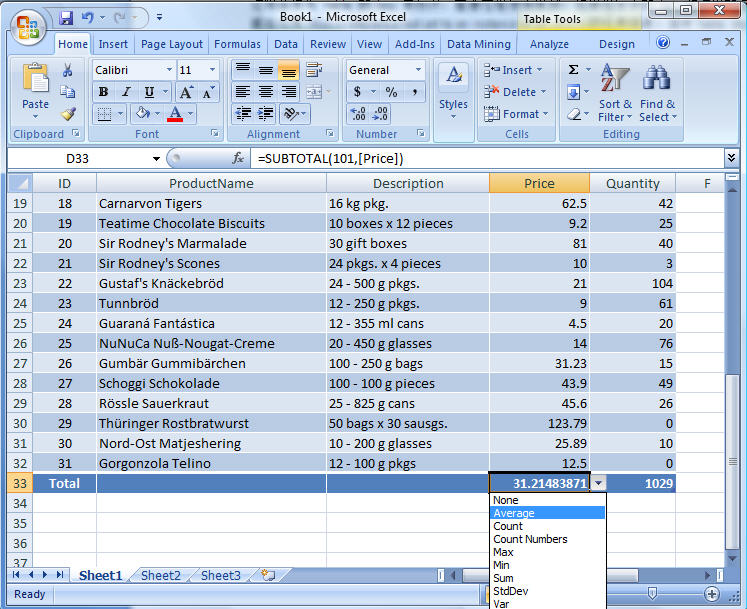Save the workbook via Quick Access
The image size is (747, 609).
66,18
